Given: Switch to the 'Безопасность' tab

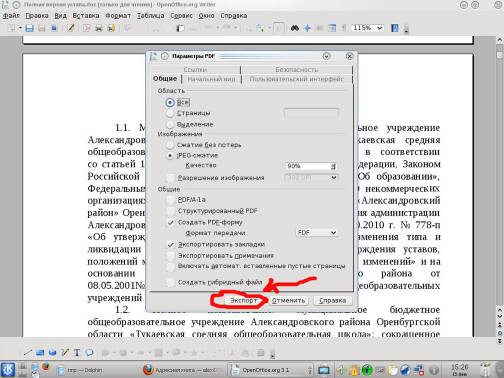Looking at the screenshot, I should (x=296, y=69).
